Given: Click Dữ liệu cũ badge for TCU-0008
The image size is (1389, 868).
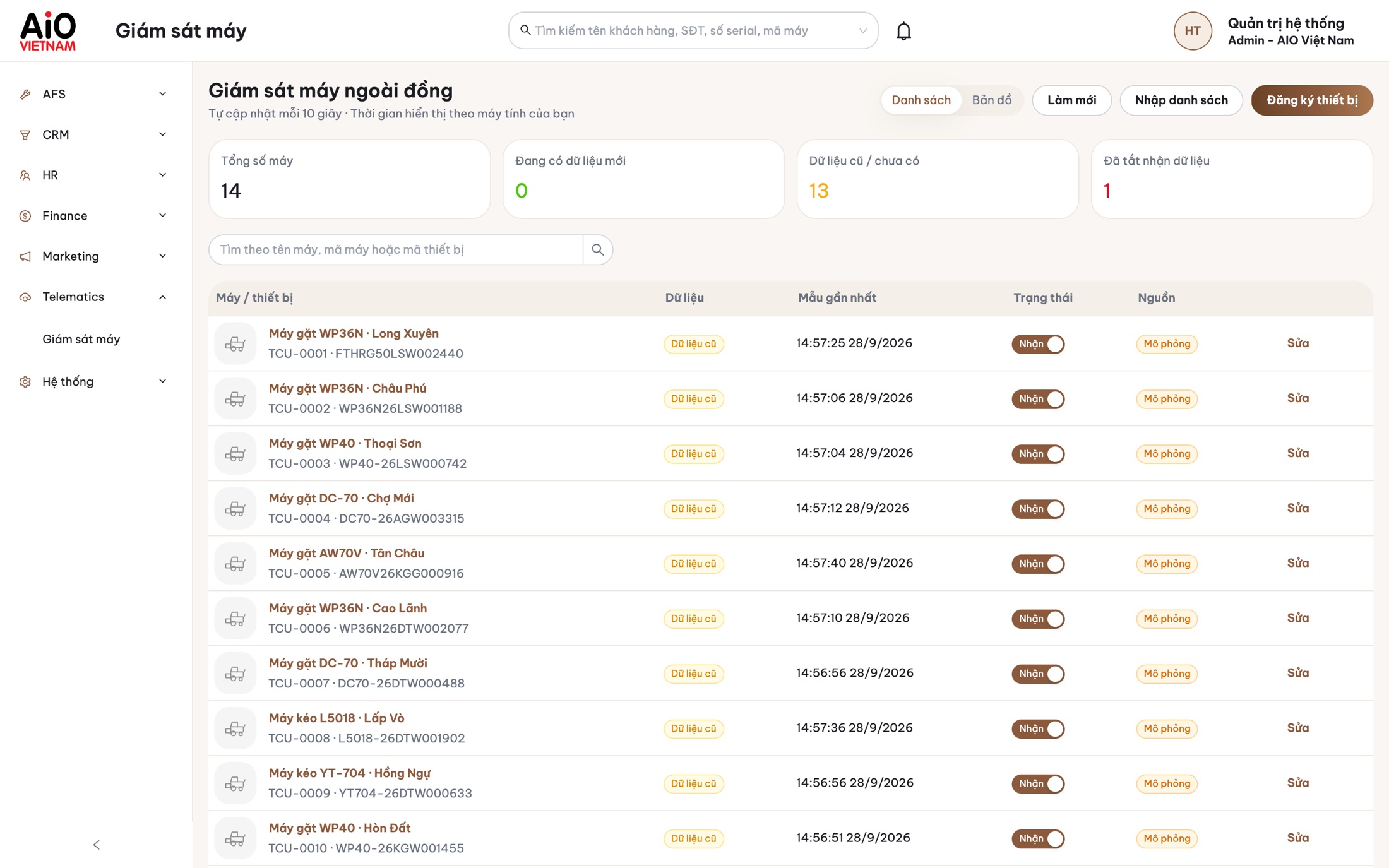Looking at the screenshot, I should [693, 728].
